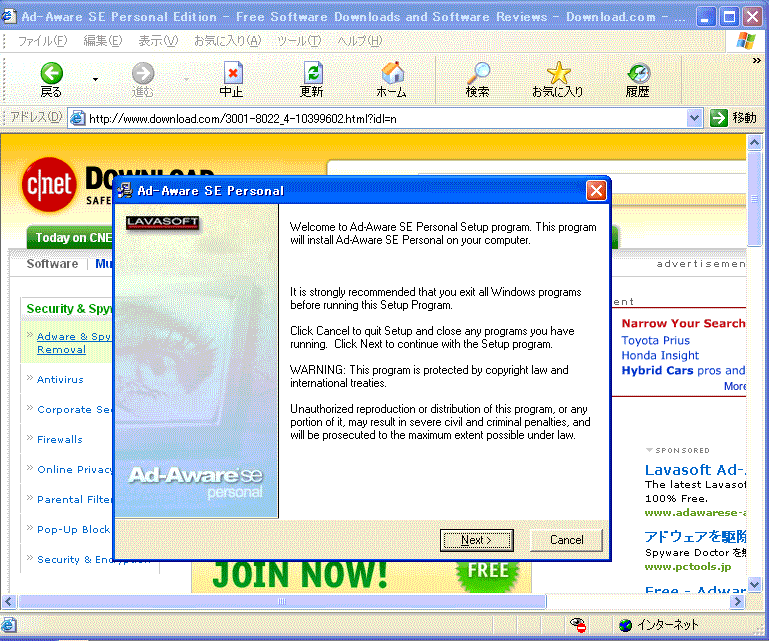This screenshot has width=769, height=641.
Task: Open the Corporate Security link
Action: (75, 410)
